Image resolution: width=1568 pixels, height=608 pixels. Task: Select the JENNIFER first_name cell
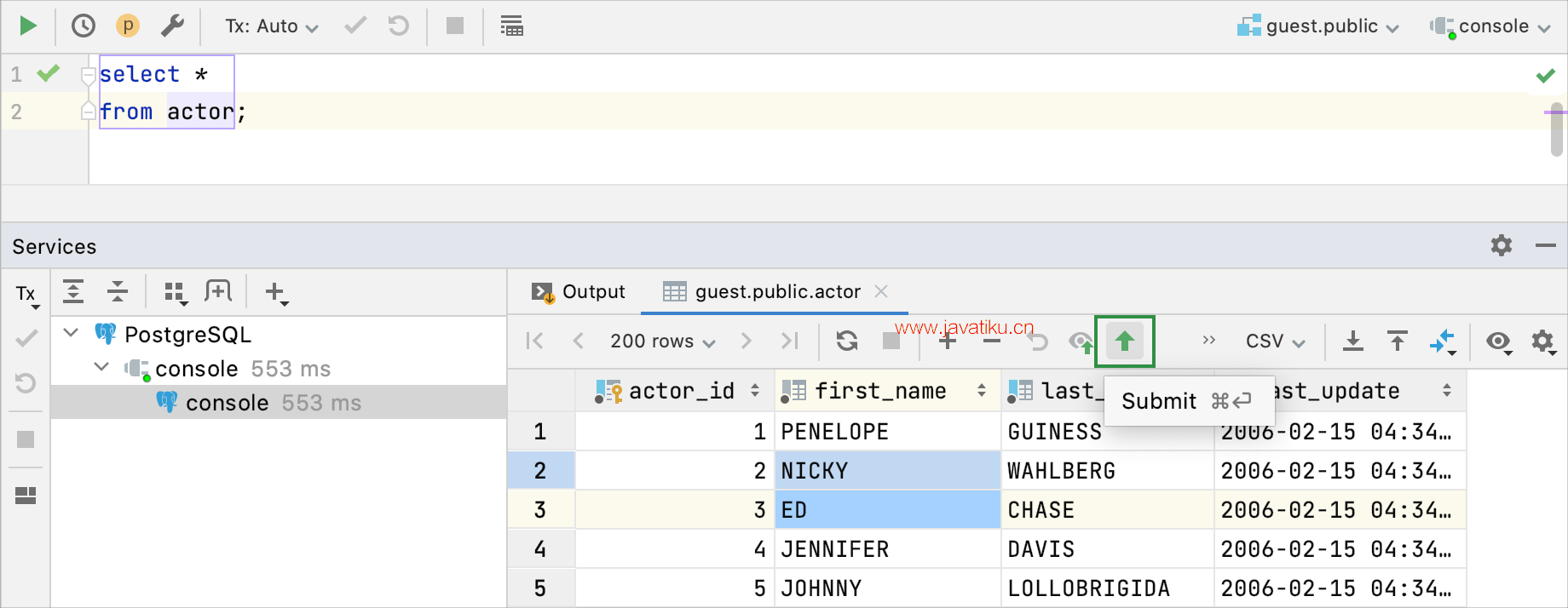(887, 549)
